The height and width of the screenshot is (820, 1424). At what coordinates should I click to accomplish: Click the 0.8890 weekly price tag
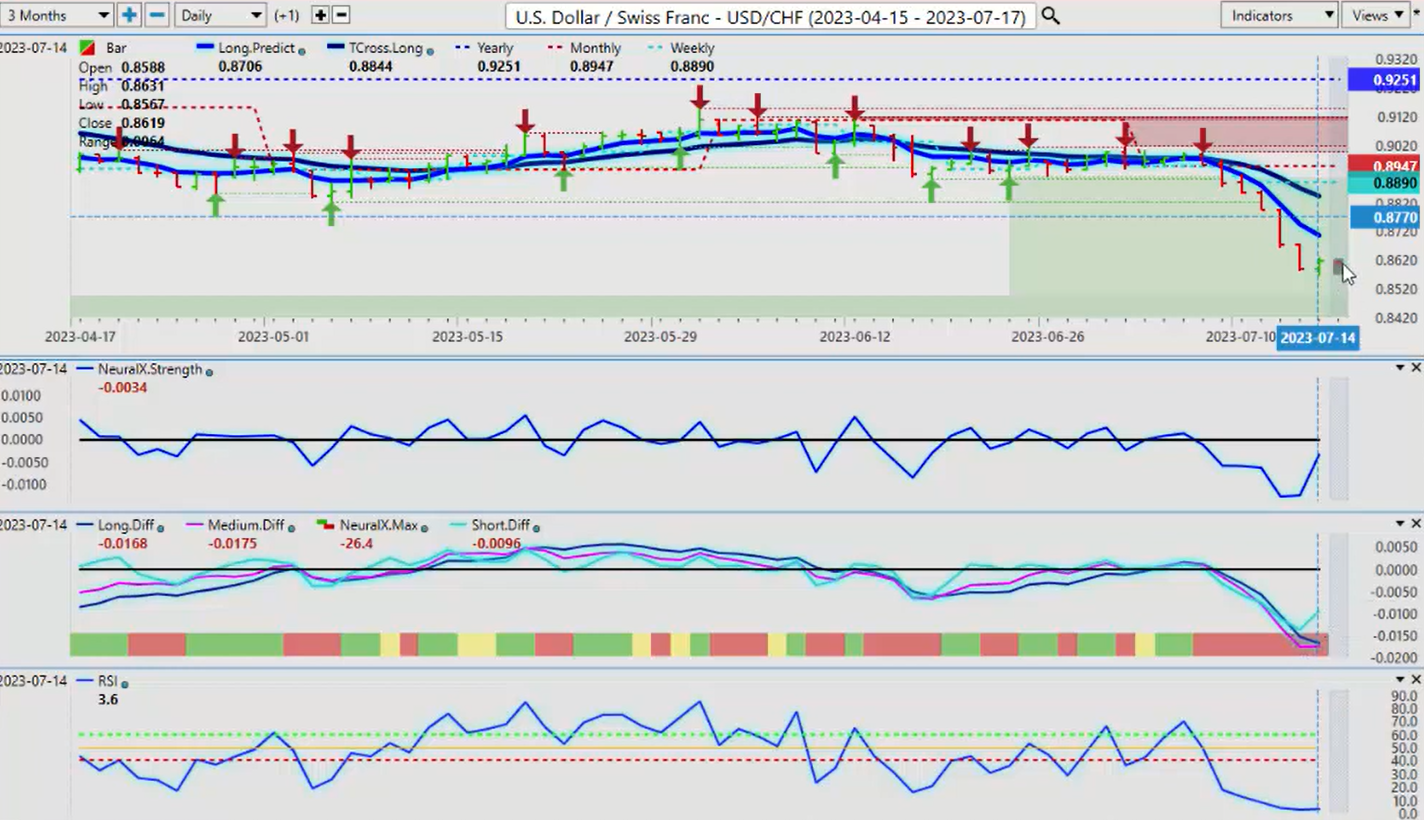(x=1383, y=184)
